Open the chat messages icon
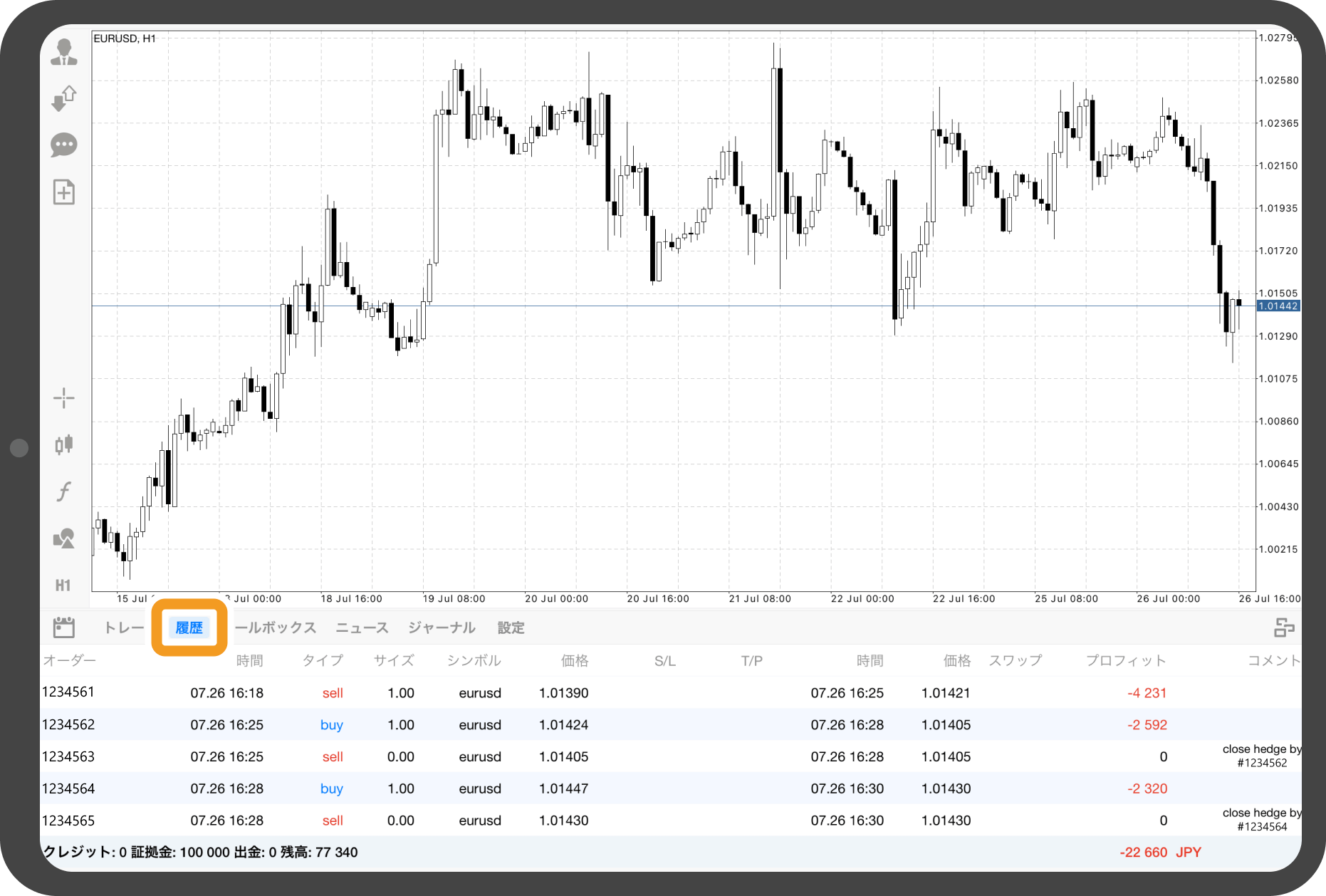 [x=64, y=145]
